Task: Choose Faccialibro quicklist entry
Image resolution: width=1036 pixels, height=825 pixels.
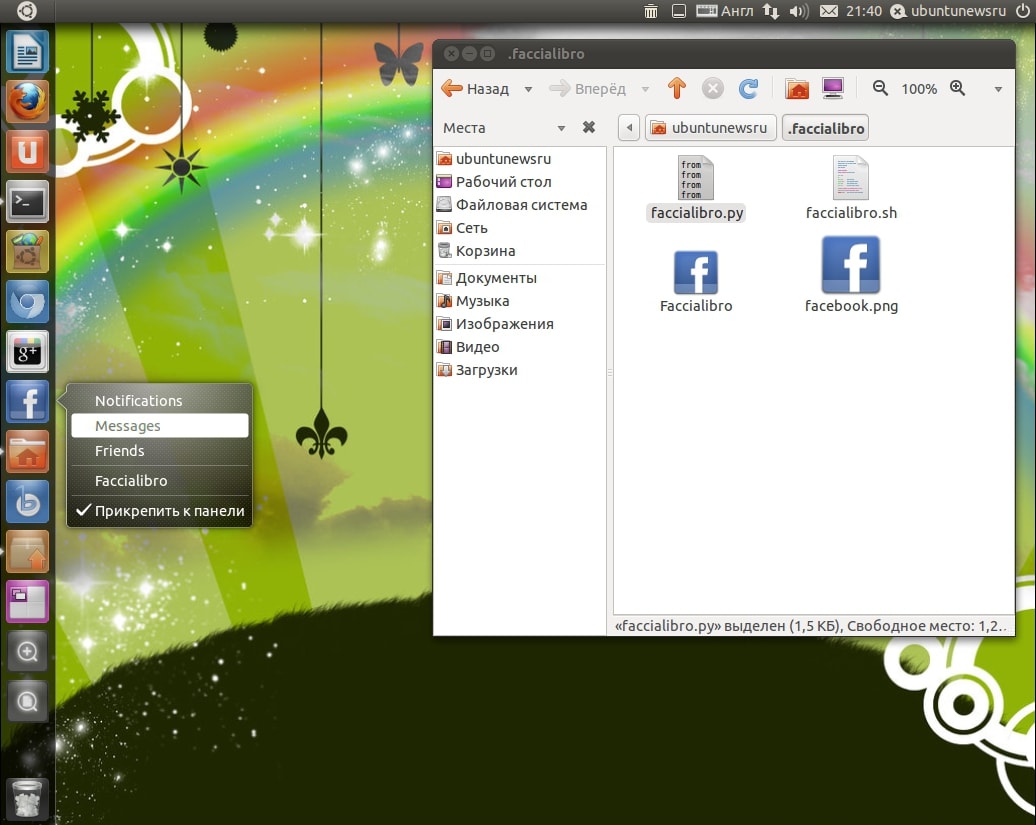Action: pyautogui.click(x=160, y=480)
